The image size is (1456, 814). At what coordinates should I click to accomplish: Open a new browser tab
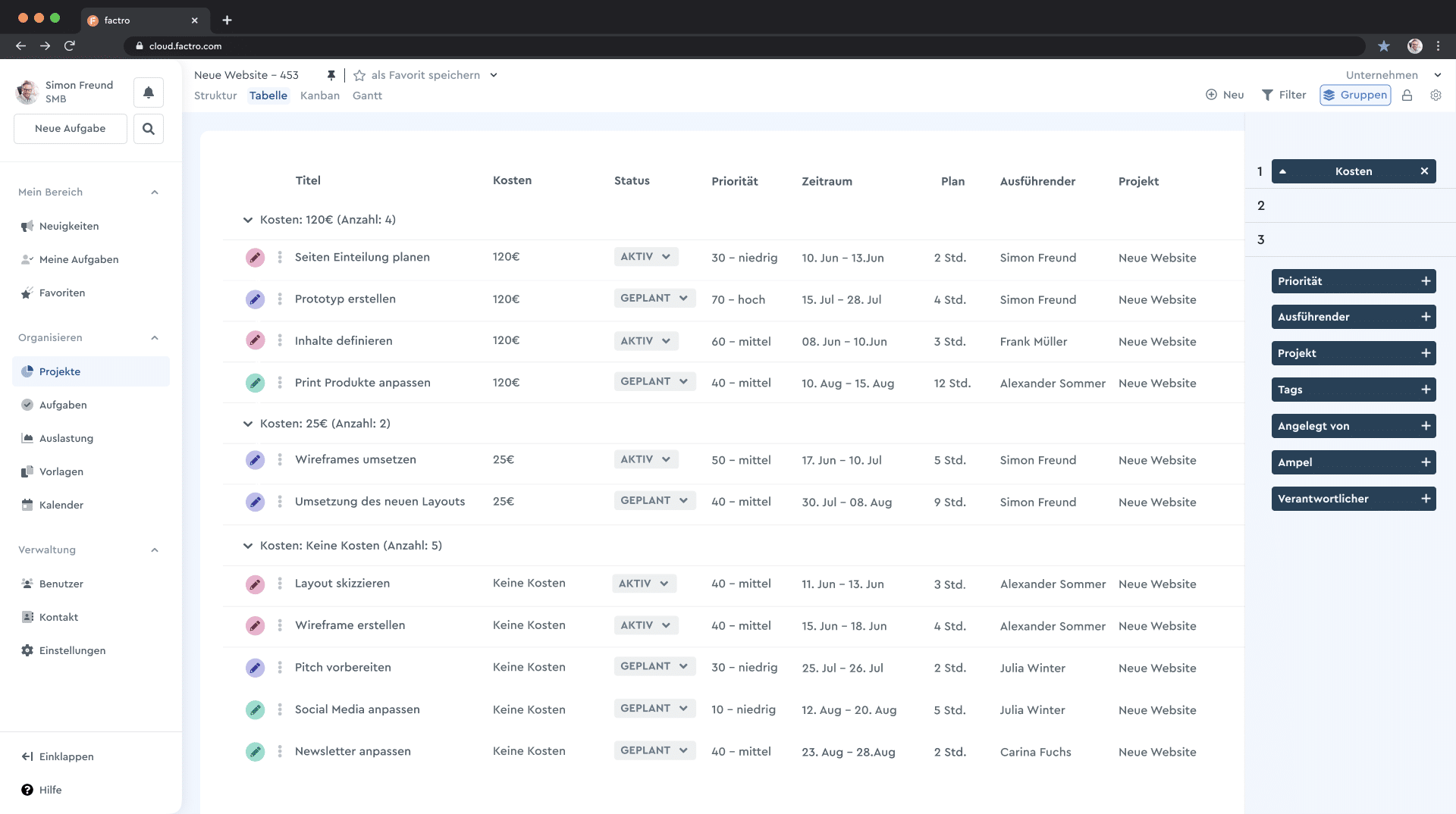(227, 20)
